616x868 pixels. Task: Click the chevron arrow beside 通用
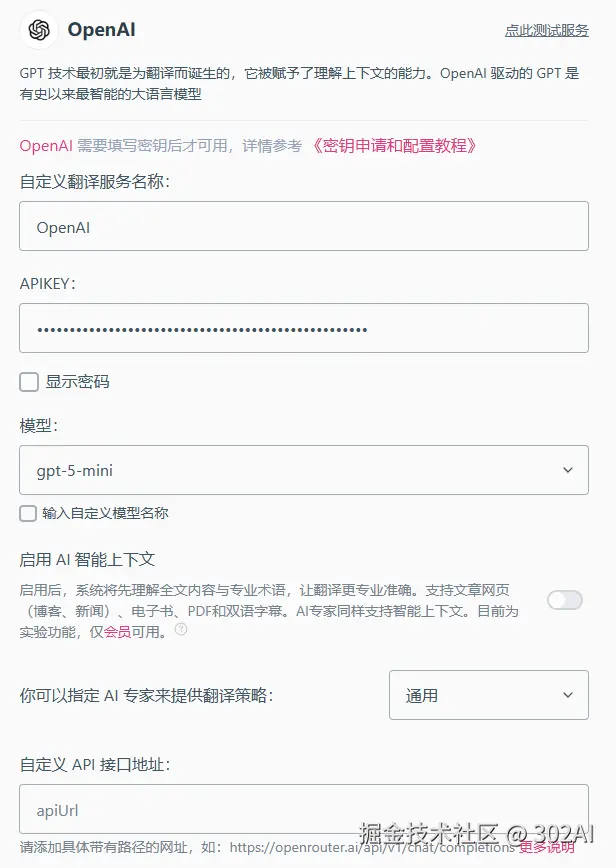click(568, 695)
